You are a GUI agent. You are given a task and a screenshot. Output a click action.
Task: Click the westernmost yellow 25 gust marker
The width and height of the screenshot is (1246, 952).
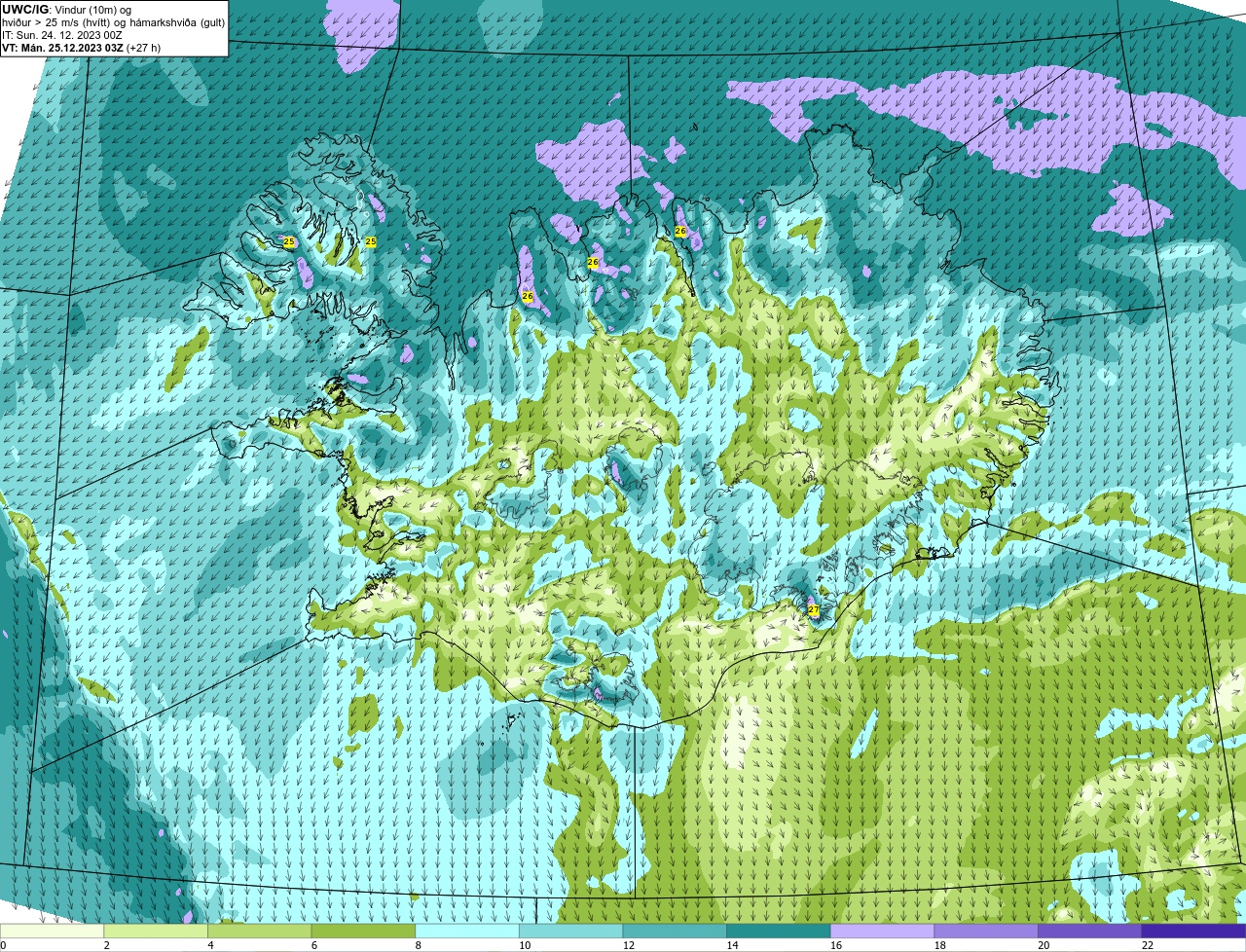click(288, 241)
